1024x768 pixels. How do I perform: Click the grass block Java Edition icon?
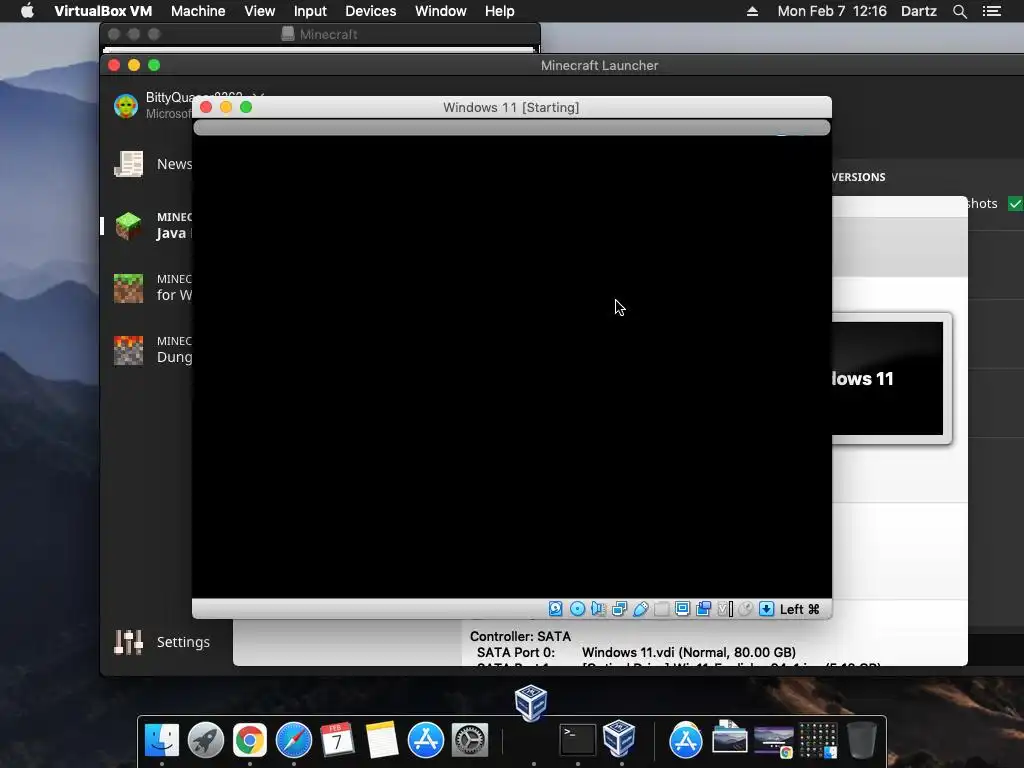pyautogui.click(x=129, y=225)
